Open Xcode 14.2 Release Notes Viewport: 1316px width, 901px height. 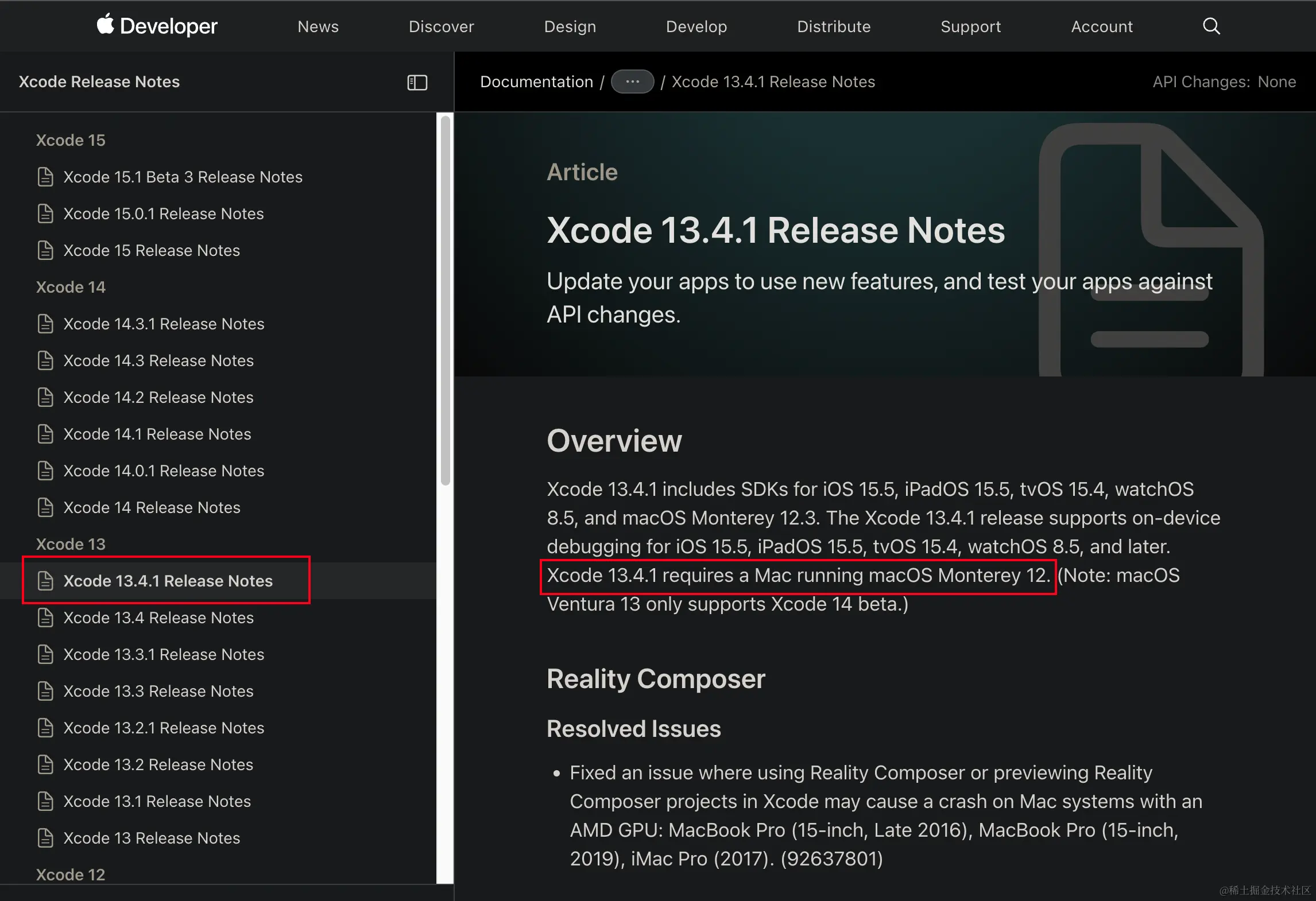[158, 397]
